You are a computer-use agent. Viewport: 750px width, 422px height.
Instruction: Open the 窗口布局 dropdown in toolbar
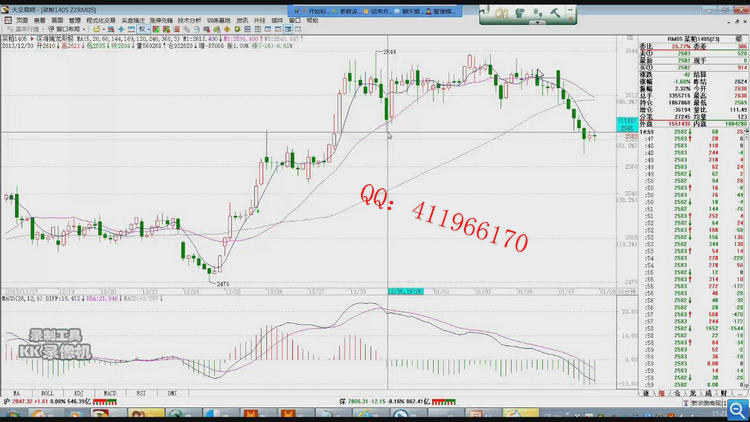click(67, 29)
